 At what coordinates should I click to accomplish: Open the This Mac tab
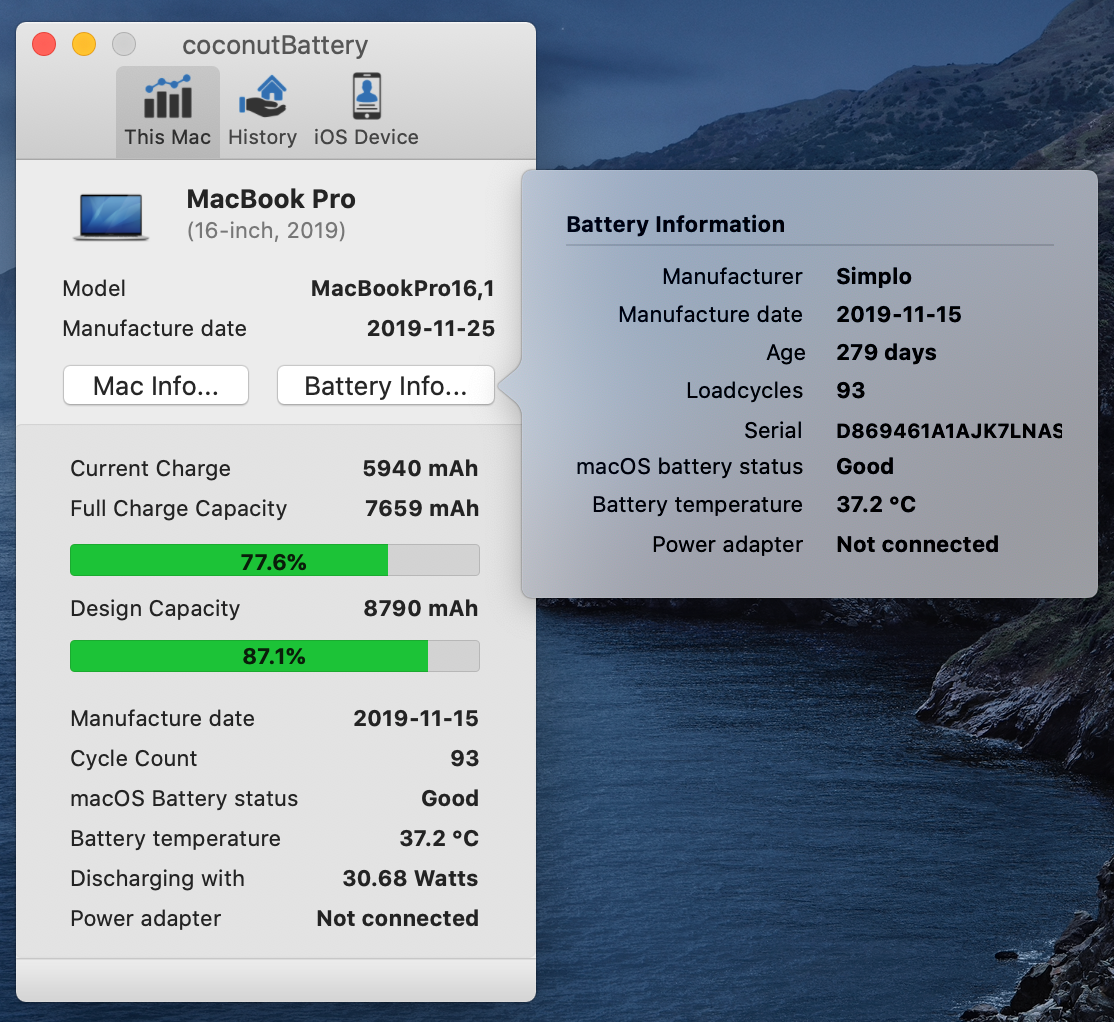168,112
